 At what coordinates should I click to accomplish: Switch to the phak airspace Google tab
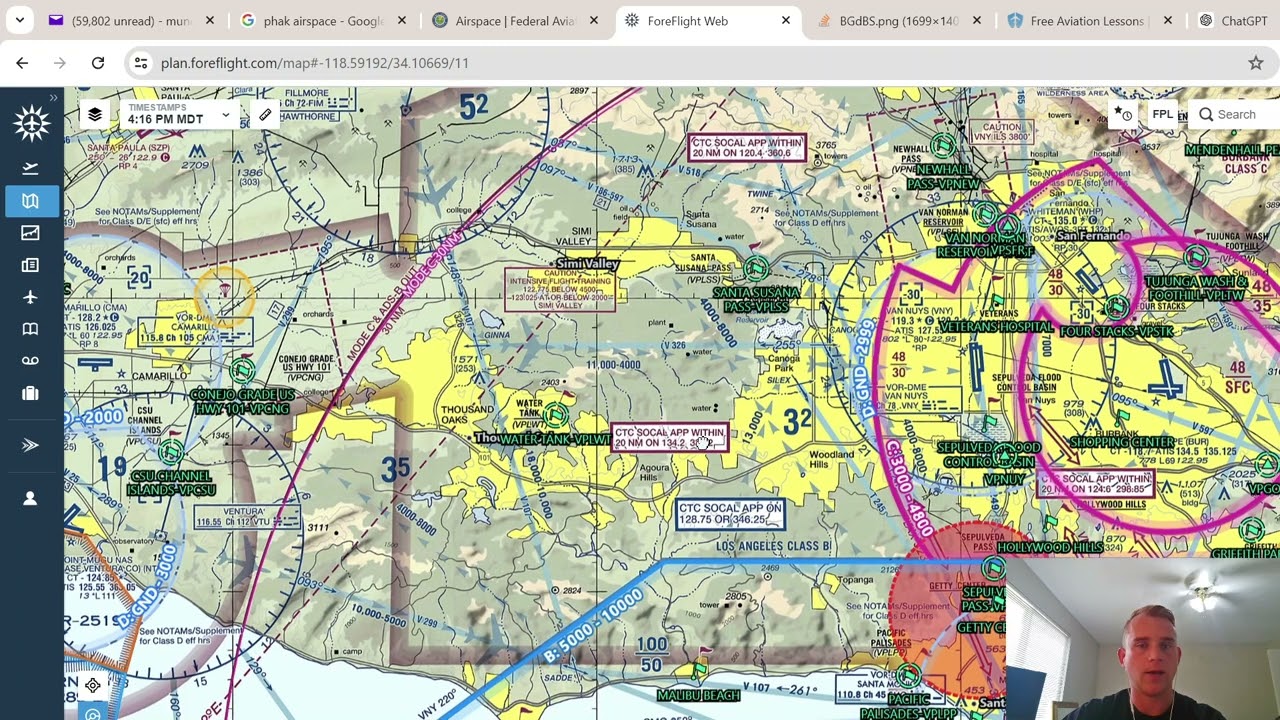(x=322, y=20)
